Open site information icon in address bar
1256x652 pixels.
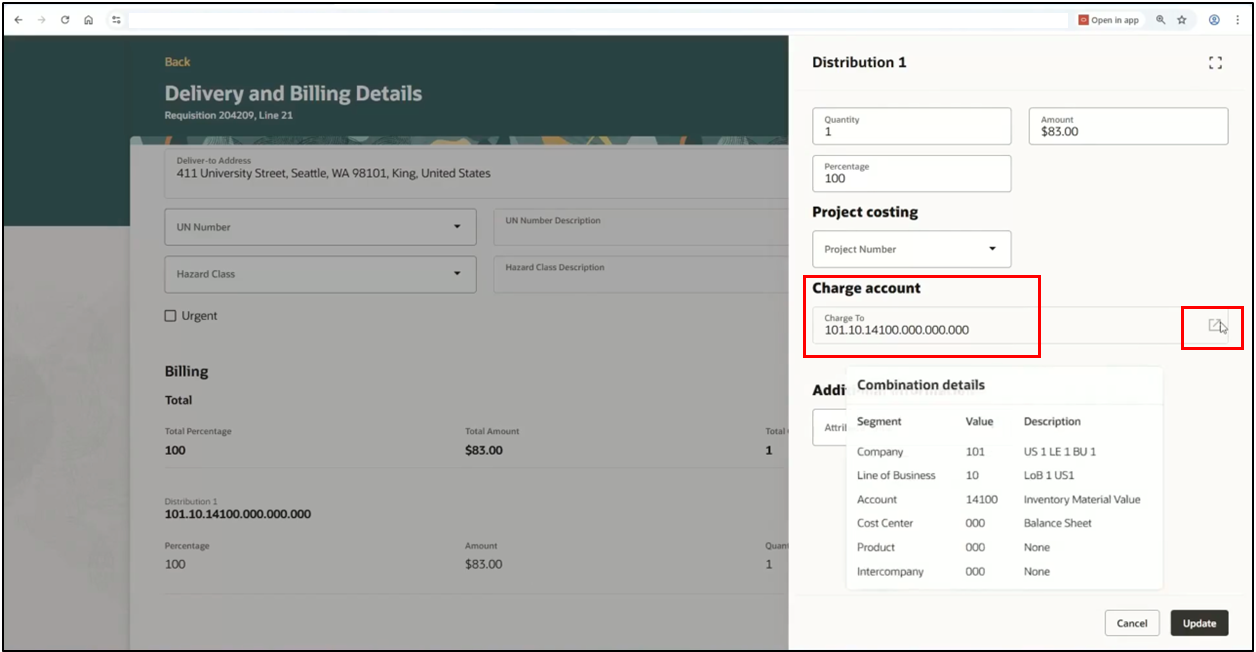[116, 20]
